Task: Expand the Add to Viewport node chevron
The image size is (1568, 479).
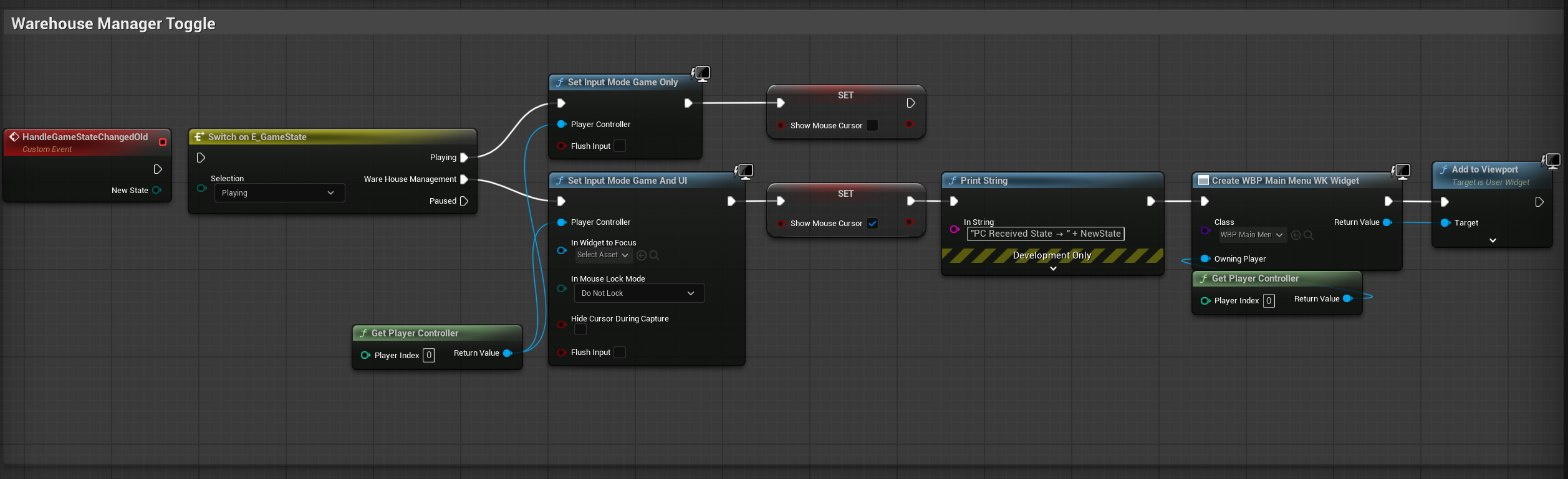Action: (x=1493, y=240)
